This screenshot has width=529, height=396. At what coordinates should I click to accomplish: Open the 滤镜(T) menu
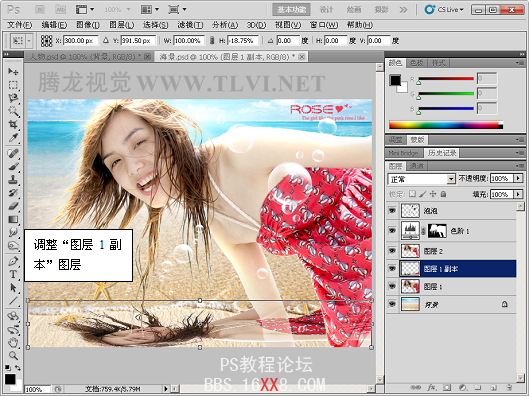click(190, 25)
